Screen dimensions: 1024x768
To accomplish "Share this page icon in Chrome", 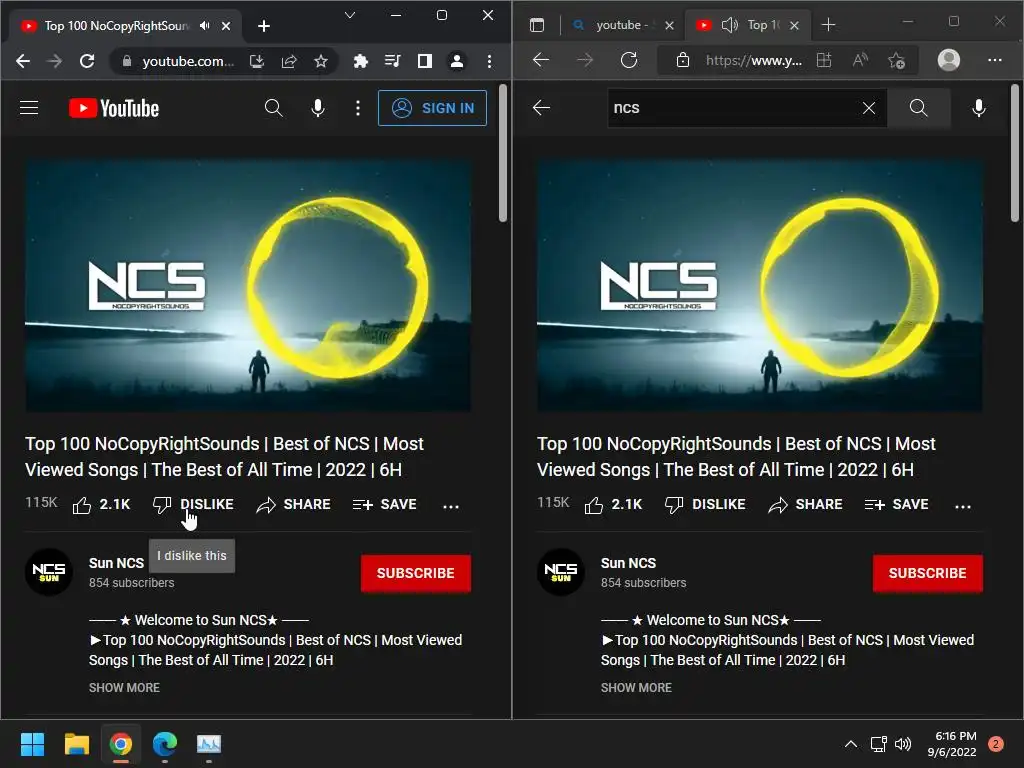I will click(289, 61).
